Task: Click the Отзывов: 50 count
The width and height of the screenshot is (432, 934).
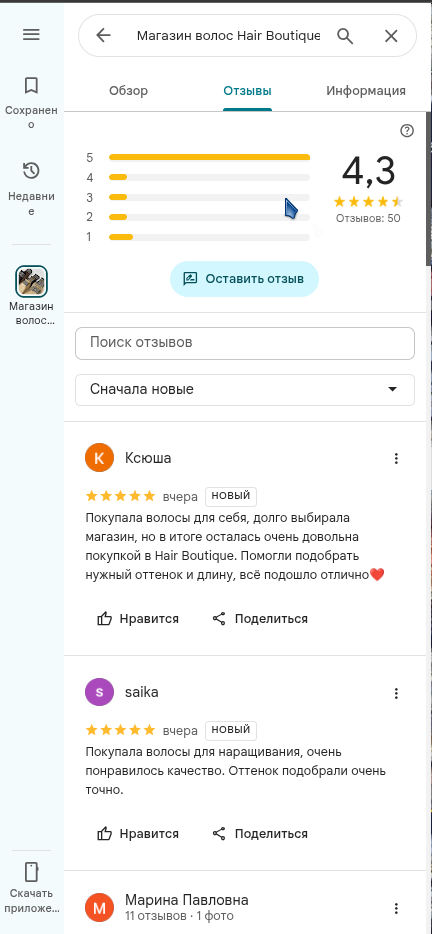Action: coord(368,218)
